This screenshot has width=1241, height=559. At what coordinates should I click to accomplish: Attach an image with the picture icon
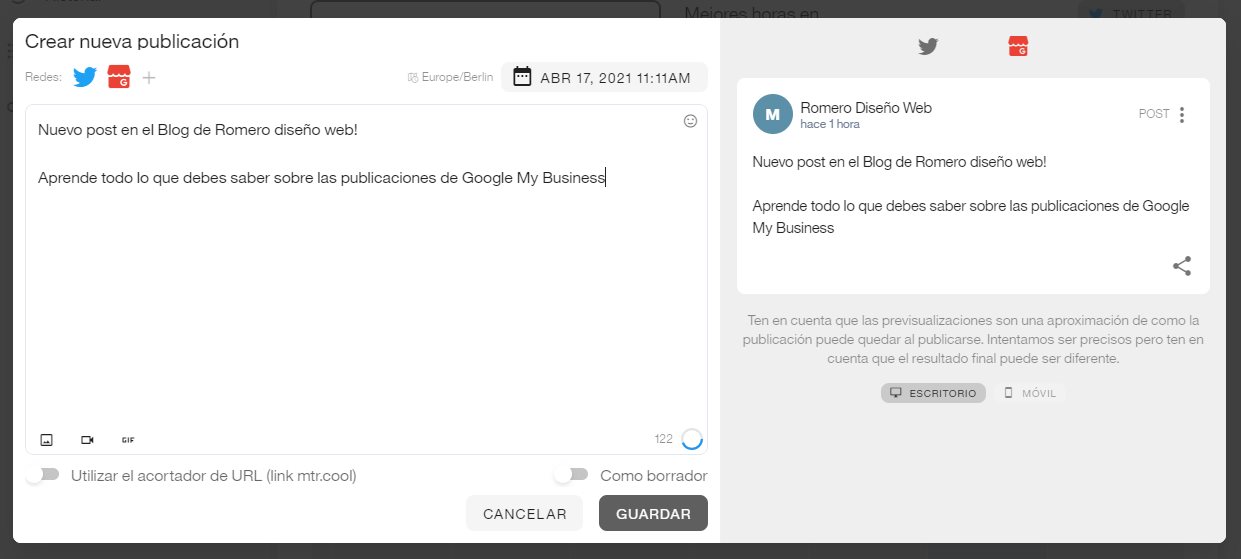tap(46, 440)
